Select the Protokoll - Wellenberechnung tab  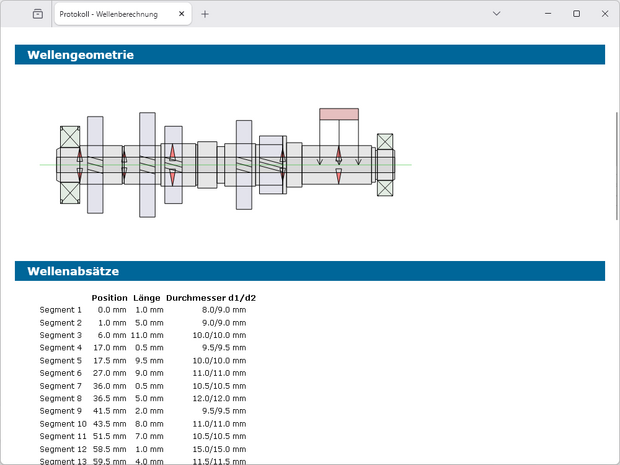(x=110, y=14)
